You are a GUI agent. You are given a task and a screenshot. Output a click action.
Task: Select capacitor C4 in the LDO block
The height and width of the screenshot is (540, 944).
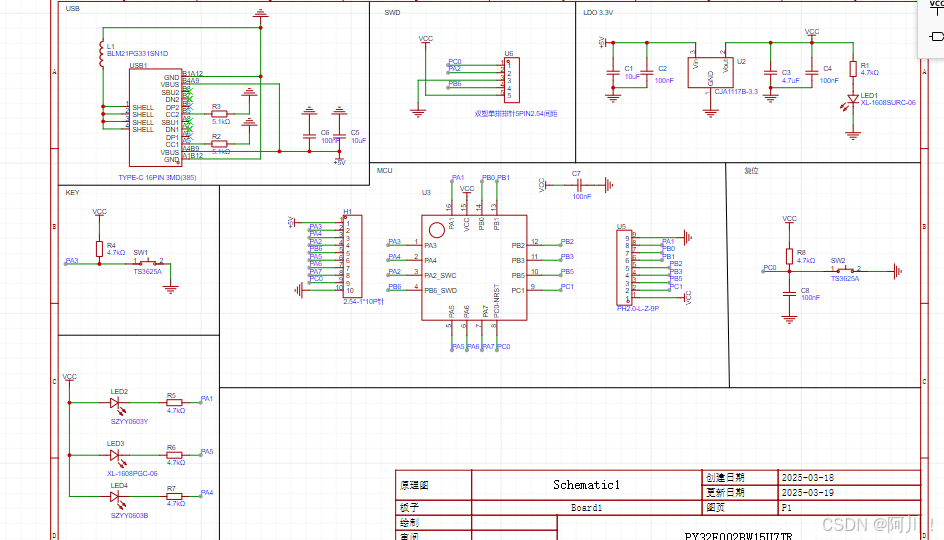(812, 73)
